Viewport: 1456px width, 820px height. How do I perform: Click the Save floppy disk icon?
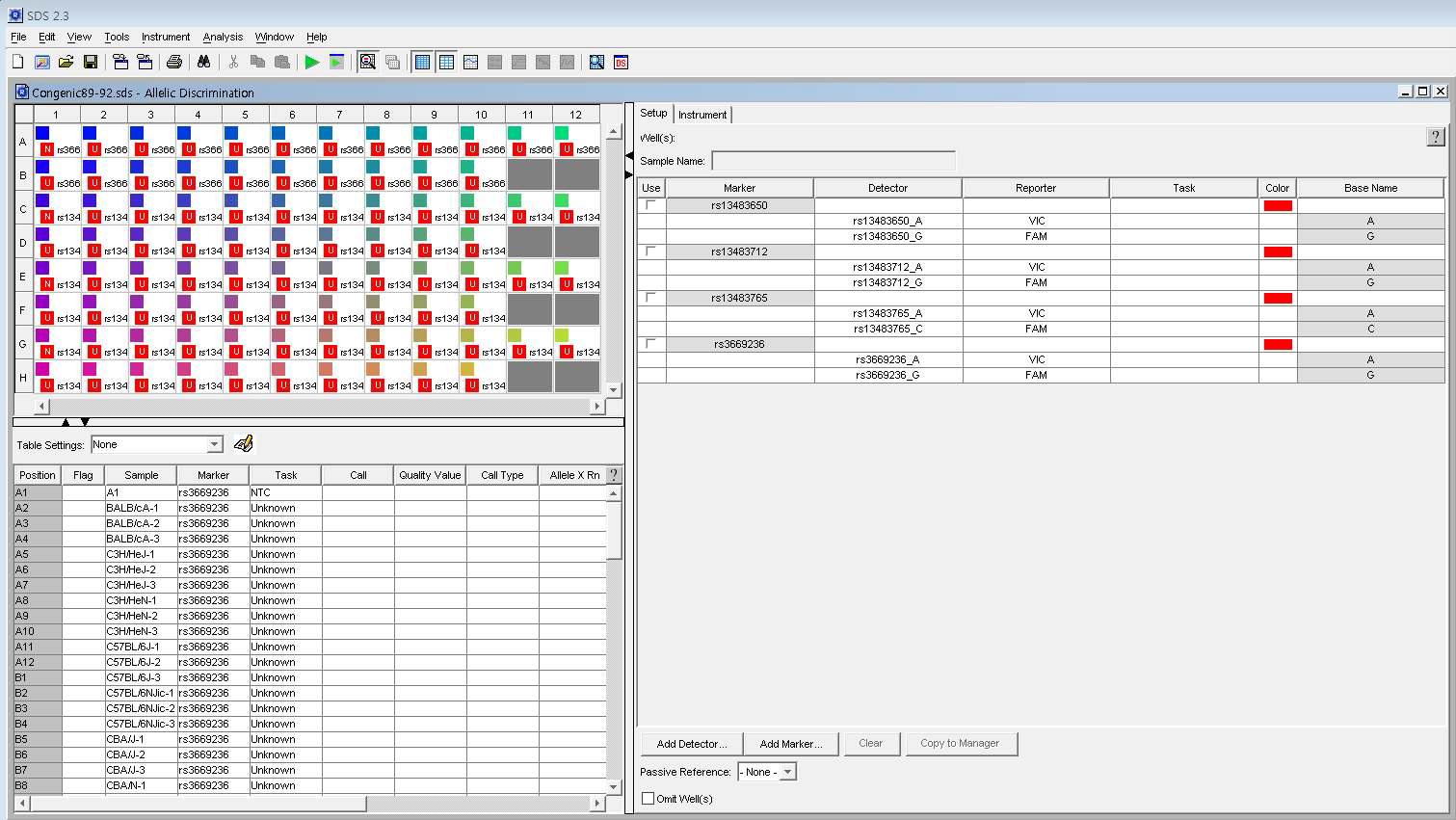click(x=90, y=62)
